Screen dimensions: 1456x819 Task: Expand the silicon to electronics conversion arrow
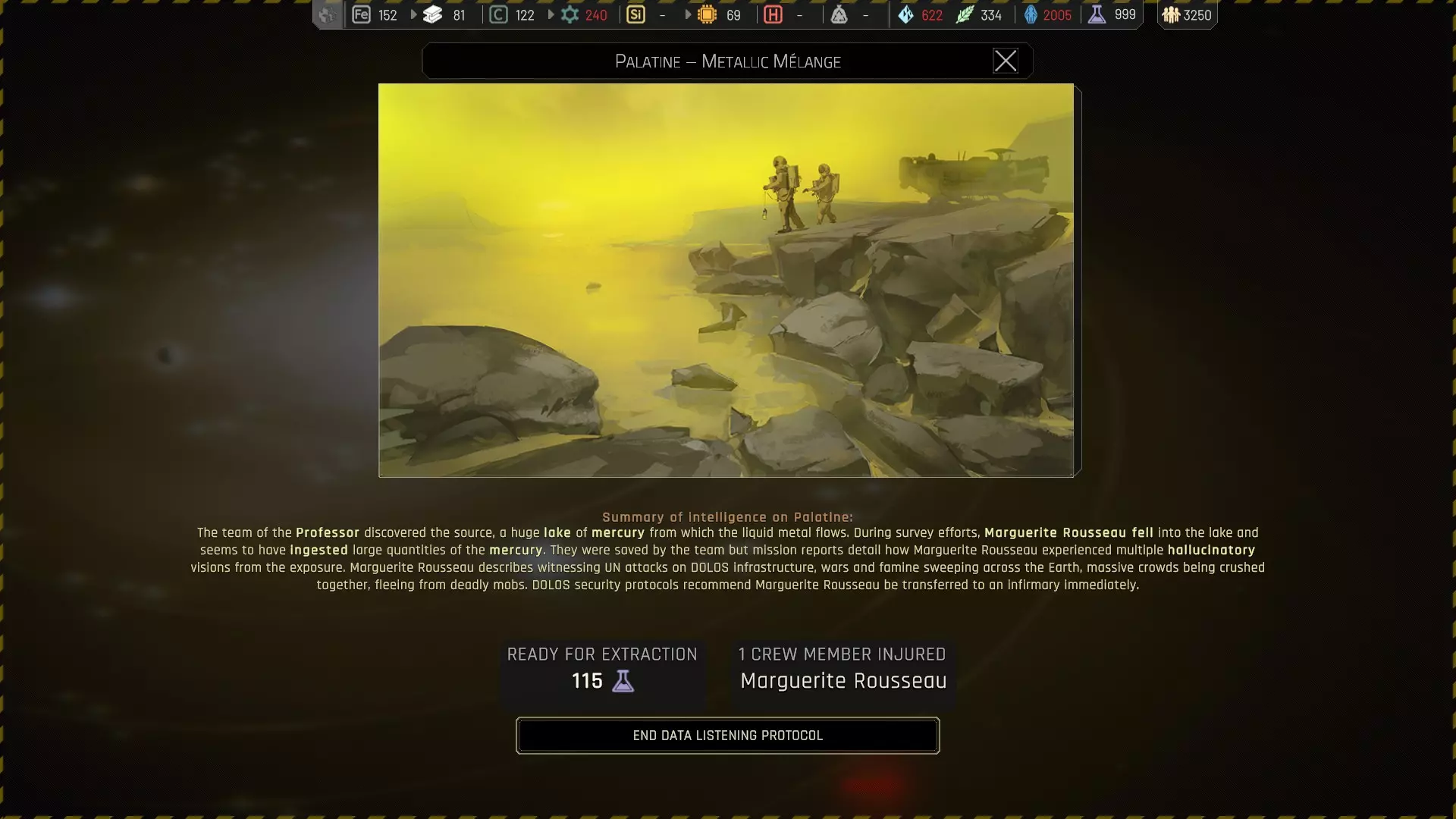tap(688, 14)
